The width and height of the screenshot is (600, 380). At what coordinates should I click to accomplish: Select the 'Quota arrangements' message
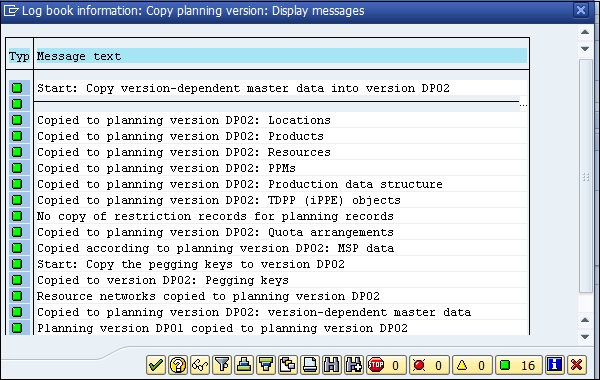tap(215, 232)
